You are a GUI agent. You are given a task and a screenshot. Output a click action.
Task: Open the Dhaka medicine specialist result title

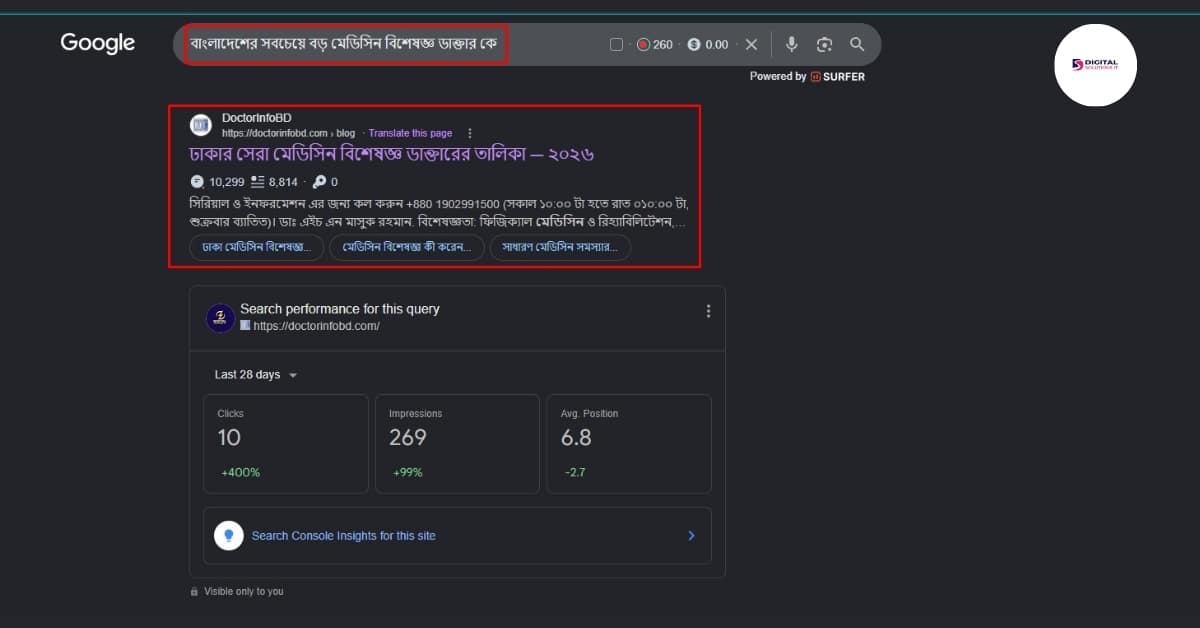coord(392,155)
